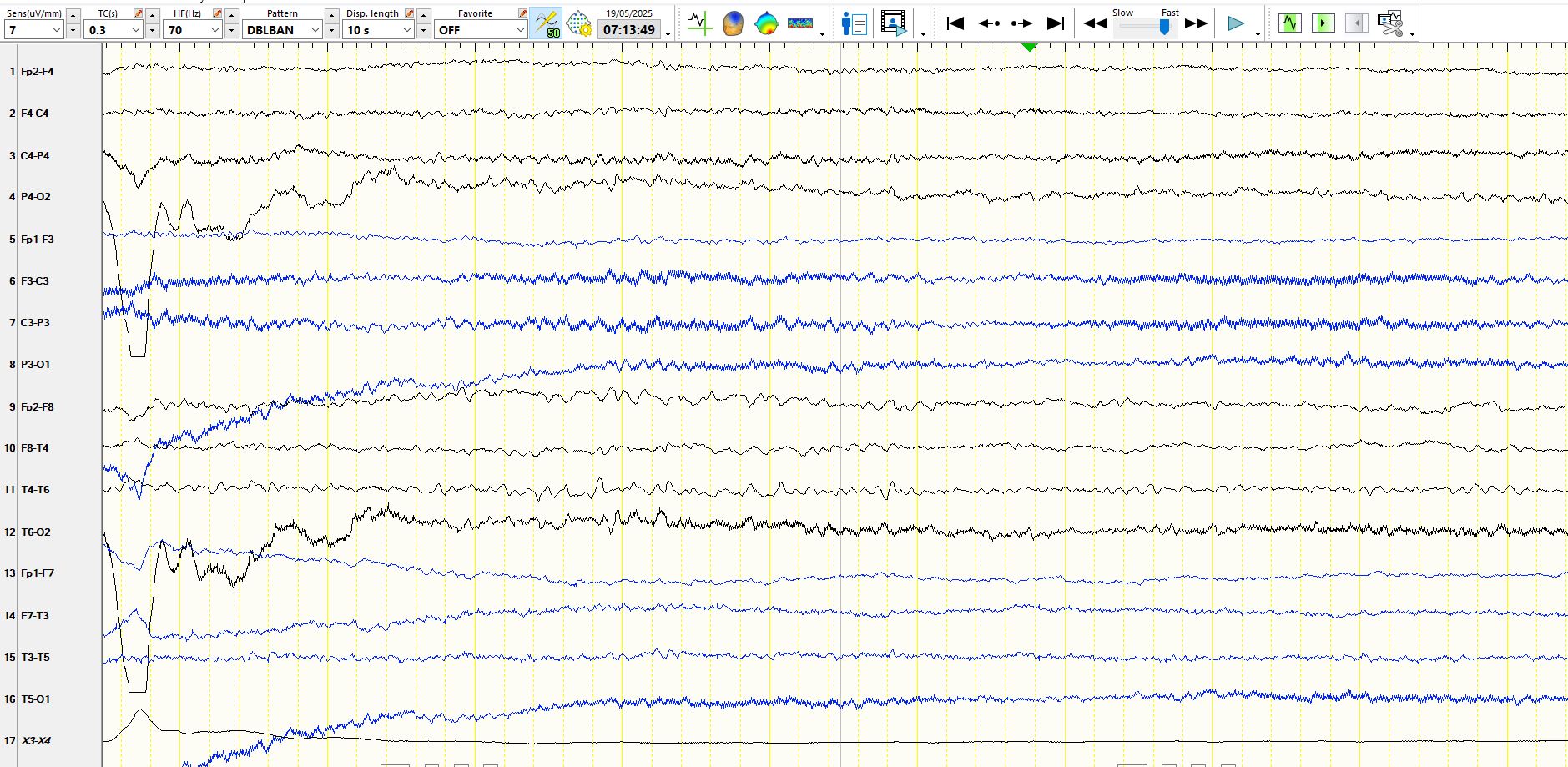The image size is (1568, 767).
Task: Edit the HF(Hz) setting via pencil icon
Action: 218,13
